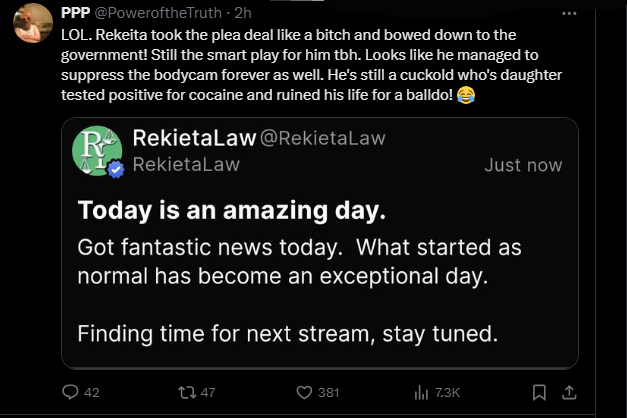
Task: Open the @RekietaLaw handle in quoted post
Action: coord(322,137)
